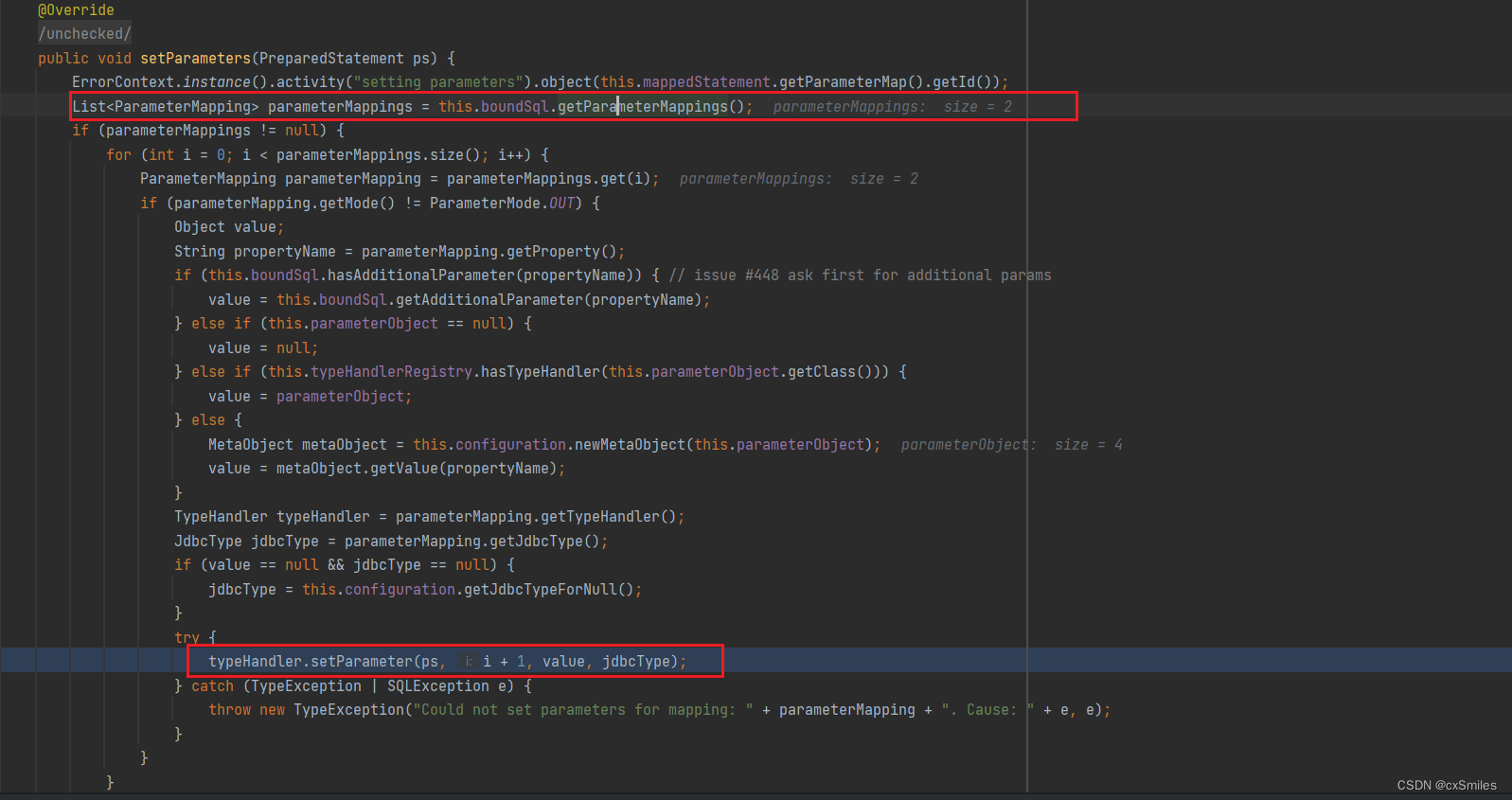The height and width of the screenshot is (800, 1512).
Task: Click inline hint 'parameterObject: size = 4'
Action: 1012,444
